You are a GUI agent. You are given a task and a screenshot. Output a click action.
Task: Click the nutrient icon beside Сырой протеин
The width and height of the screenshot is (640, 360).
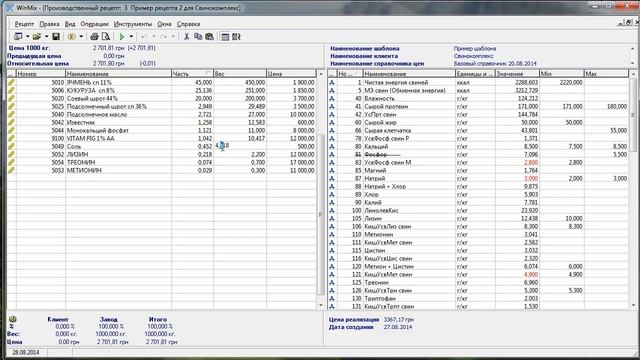click(x=332, y=106)
